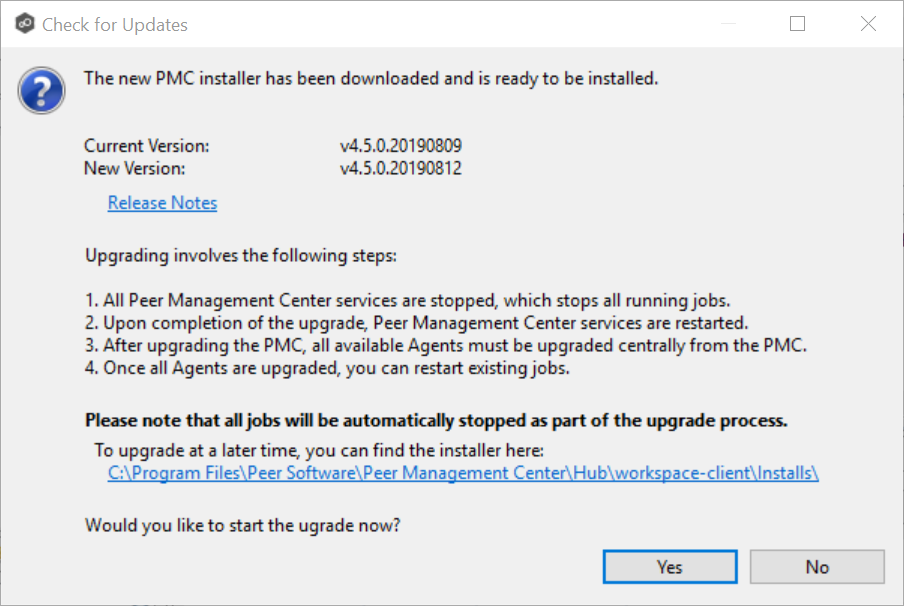
Task: Click the bold jobs-stopped warning note
Action: 436,420
